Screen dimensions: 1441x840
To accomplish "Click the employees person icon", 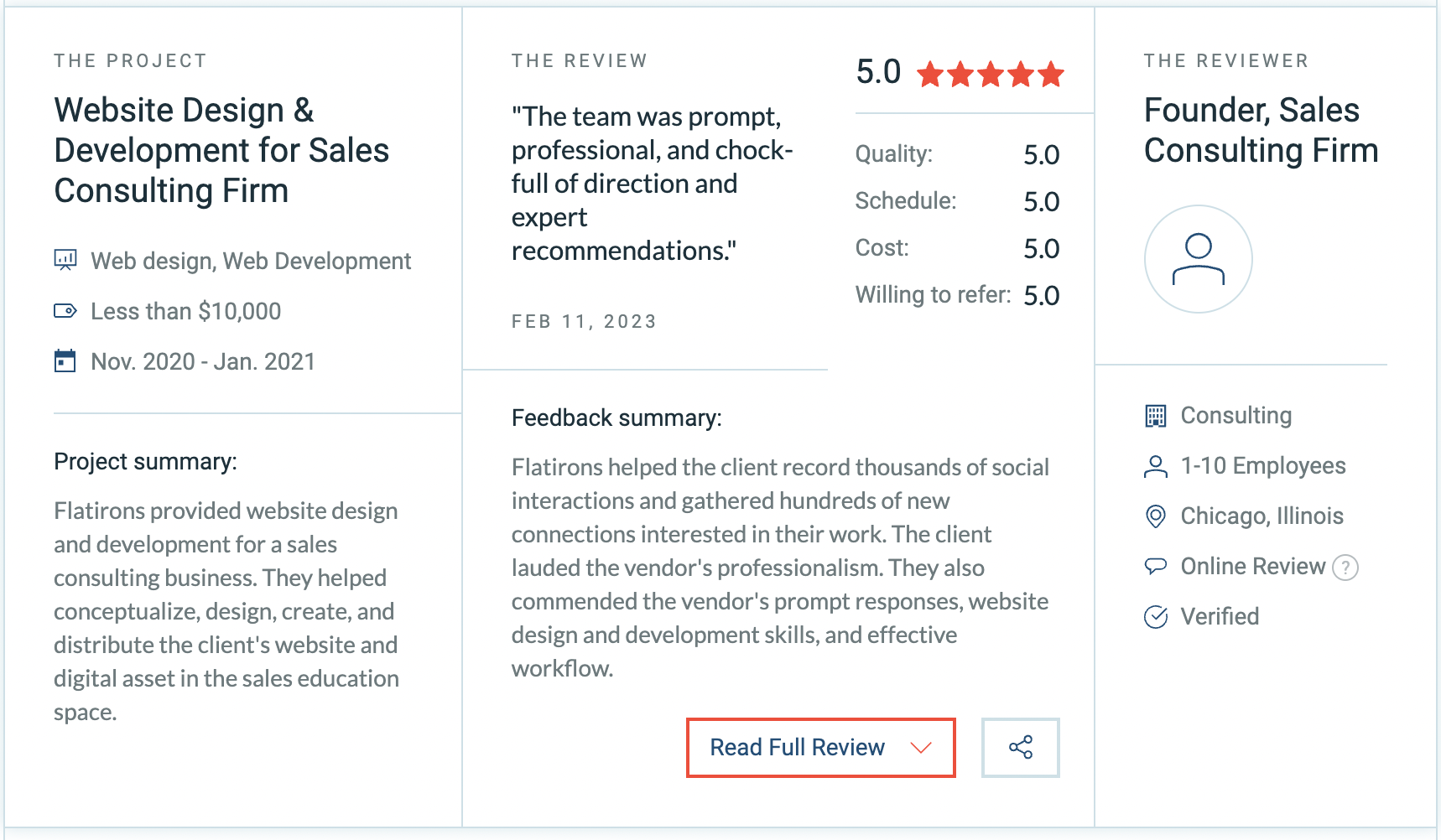I will tap(1156, 466).
